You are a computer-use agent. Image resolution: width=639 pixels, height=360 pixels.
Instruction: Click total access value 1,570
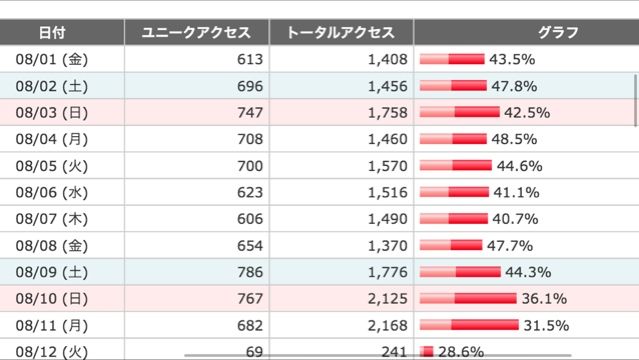click(x=388, y=166)
